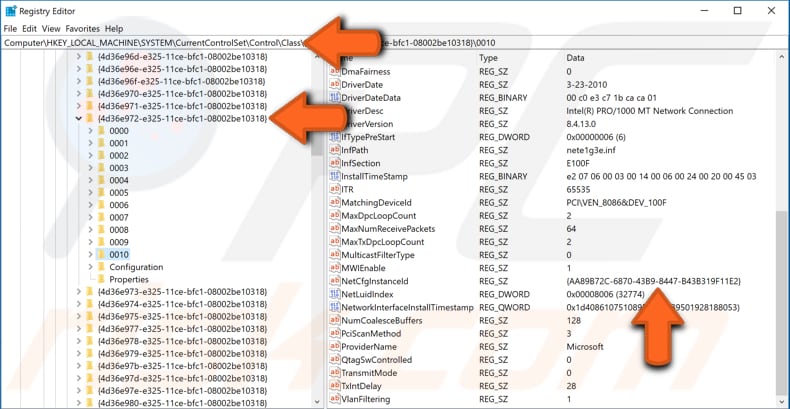Viewport: 790px width, 409px height.
Task: Click the values pane vertical scrollbar thumb
Action: click(780, 302)
